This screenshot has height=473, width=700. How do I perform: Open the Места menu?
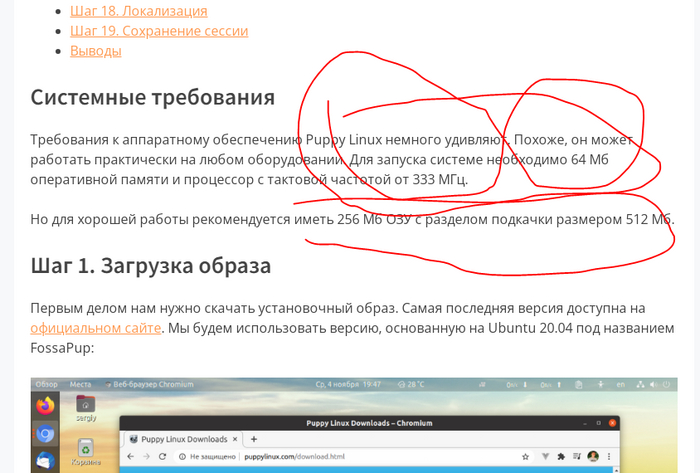coord(81,384)
